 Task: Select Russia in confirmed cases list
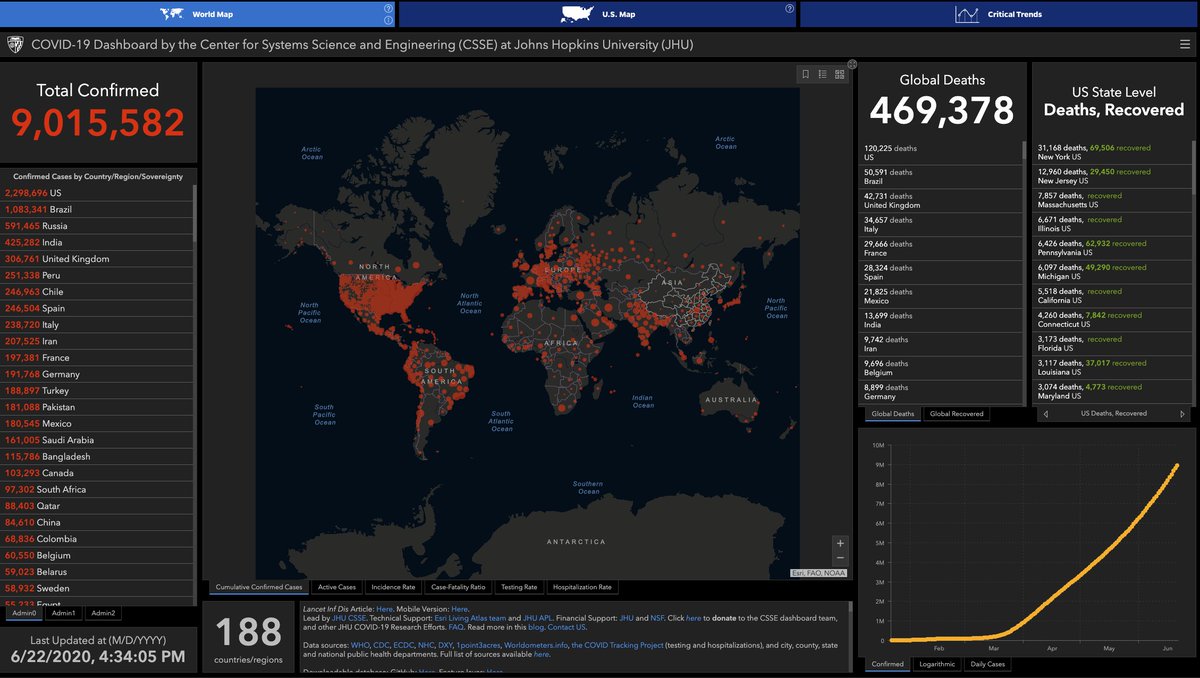97,226
